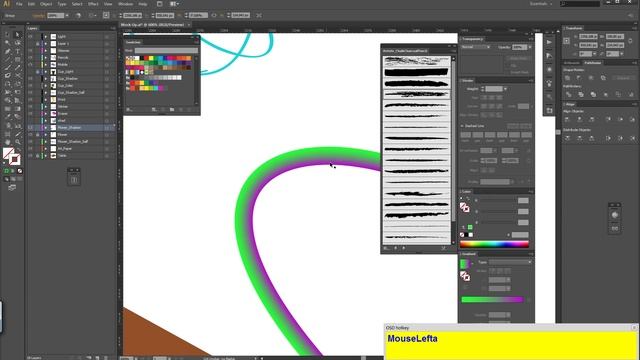Click the Minus Back pathfinder icon
The image size is (640, 360).
coord(631,94)
